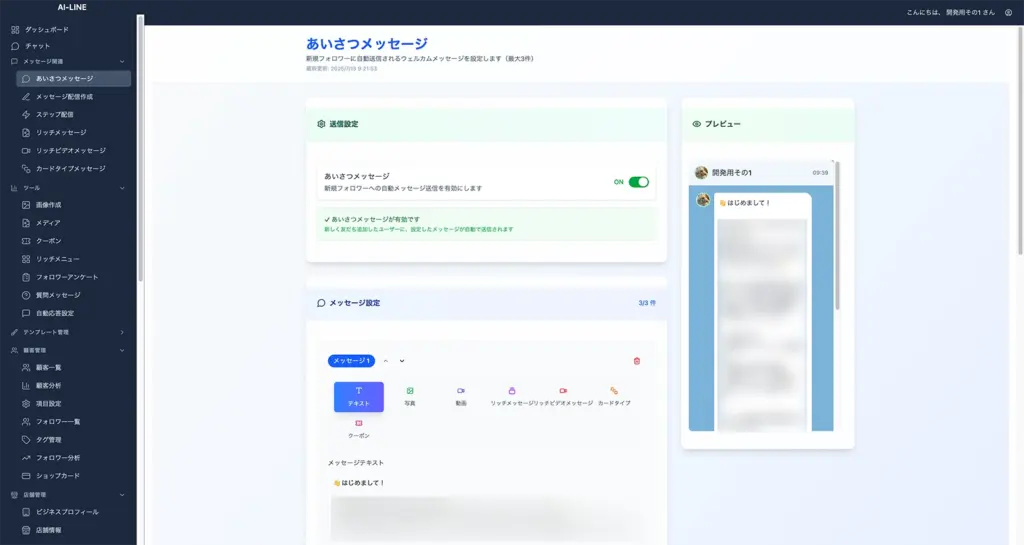
Task: Move メッセージ1 up with the up chevron
Action: point(386,361)
